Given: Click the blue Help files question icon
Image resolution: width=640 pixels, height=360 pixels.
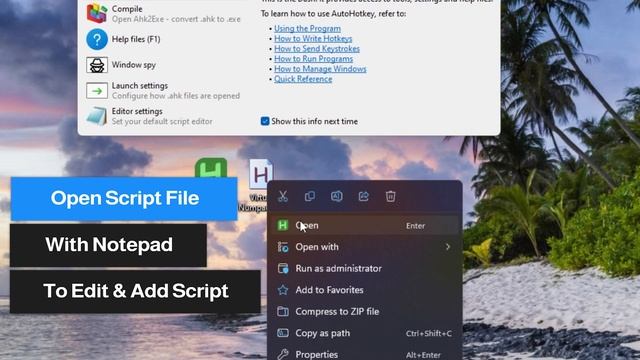Looking at the screenshot, I should coord(97,39).
